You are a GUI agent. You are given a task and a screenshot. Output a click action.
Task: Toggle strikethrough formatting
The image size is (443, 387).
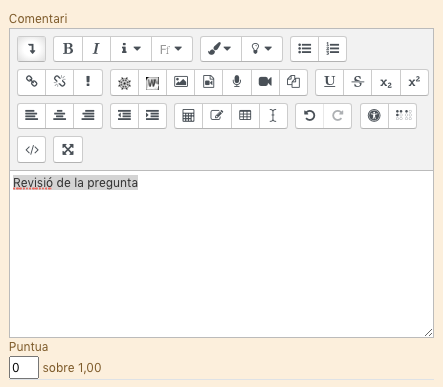pyautogui.click(x=358, y=82)
